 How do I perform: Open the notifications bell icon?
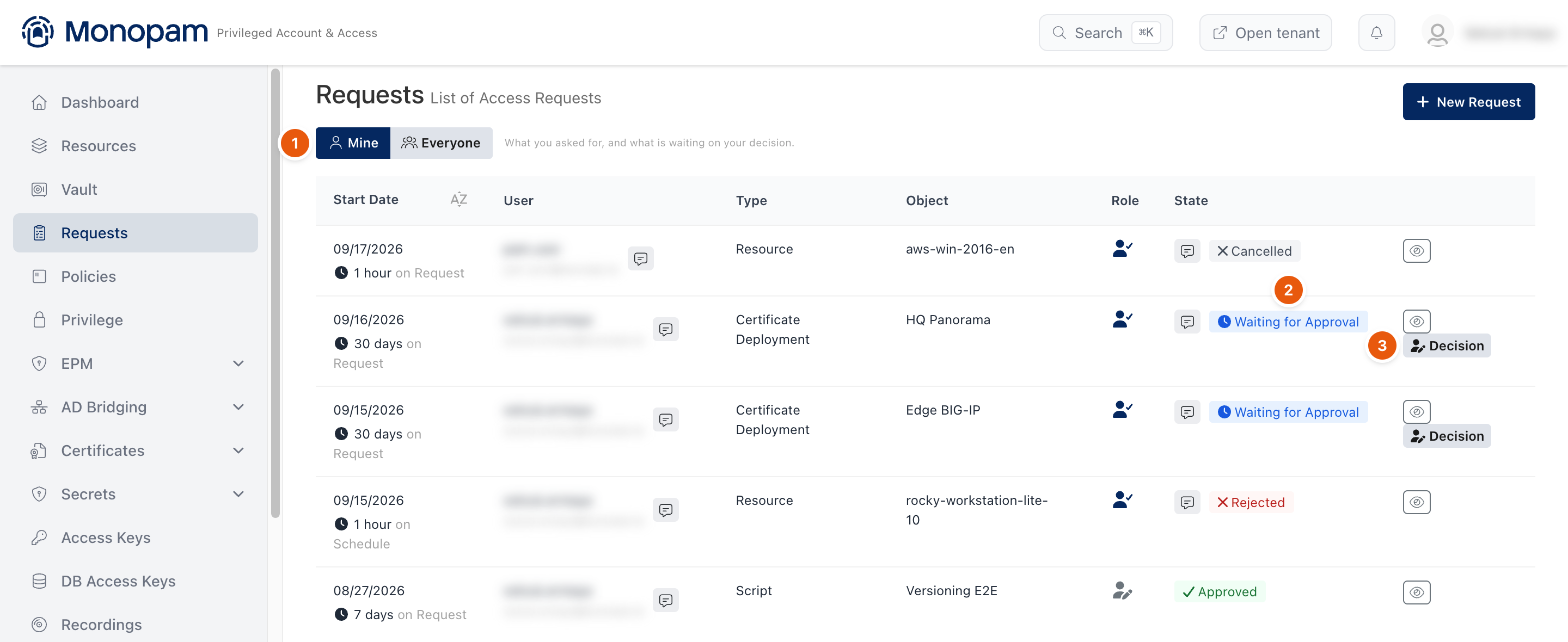(x=1376, y=33)
